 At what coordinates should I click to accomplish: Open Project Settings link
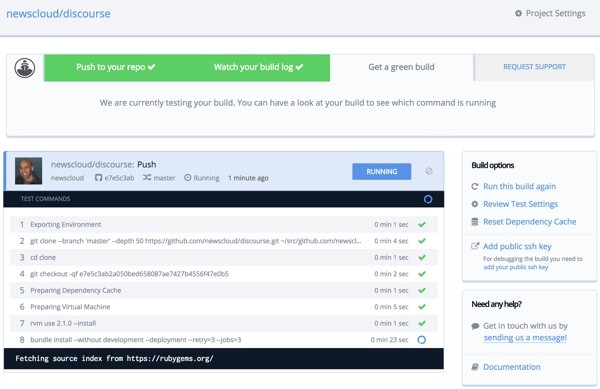550,13
